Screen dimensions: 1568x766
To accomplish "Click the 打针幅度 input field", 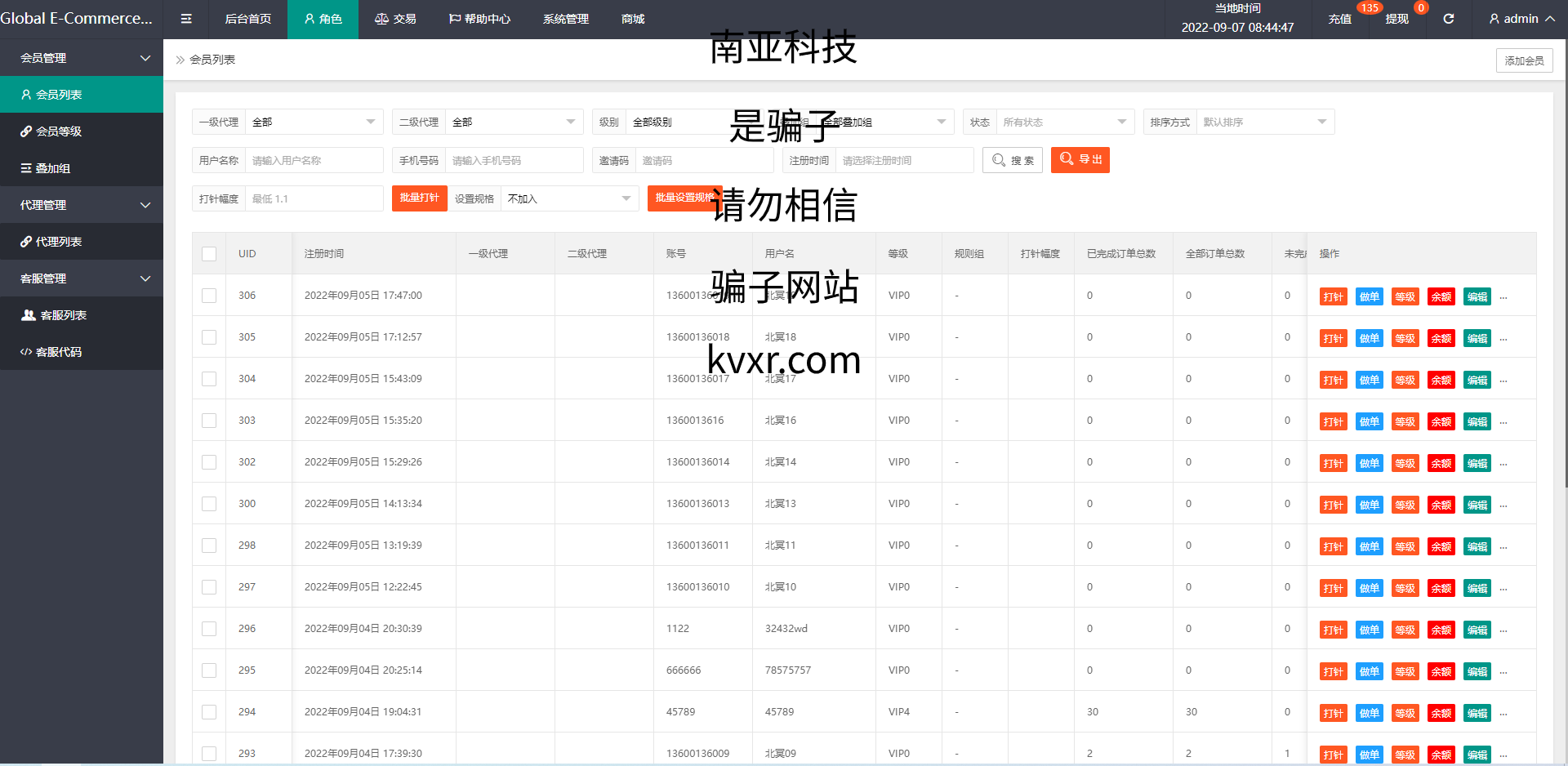I will [314, 198].
